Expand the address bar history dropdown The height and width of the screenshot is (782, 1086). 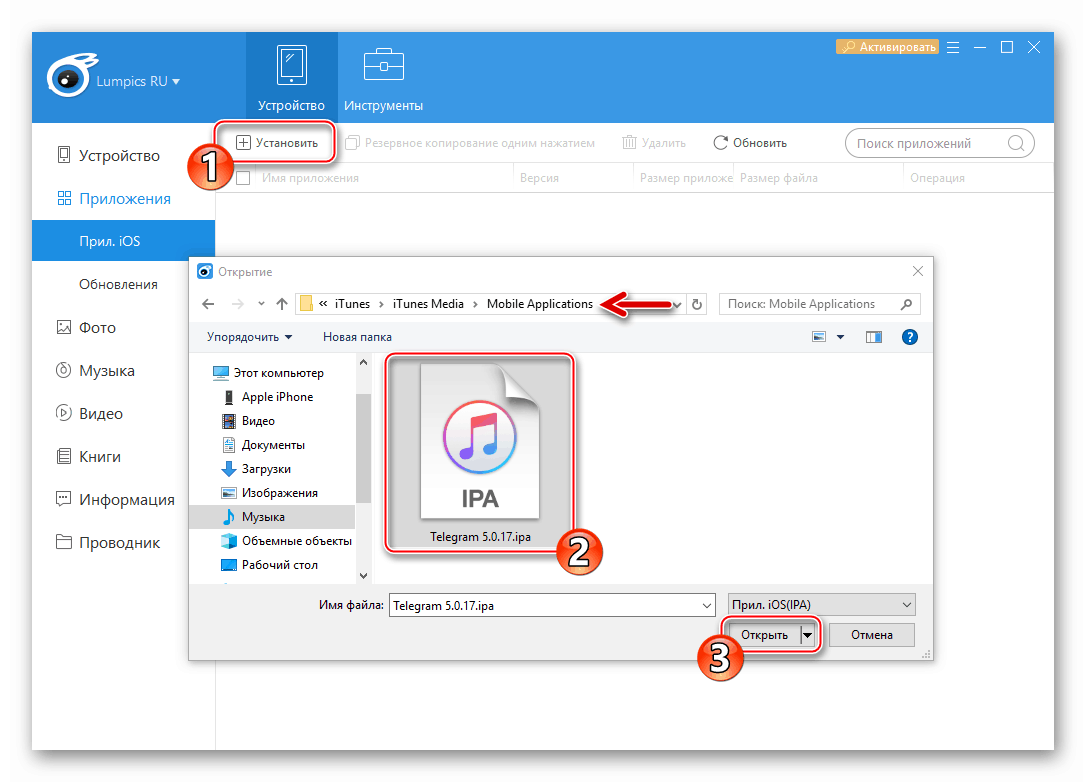(x=677, y=305)
